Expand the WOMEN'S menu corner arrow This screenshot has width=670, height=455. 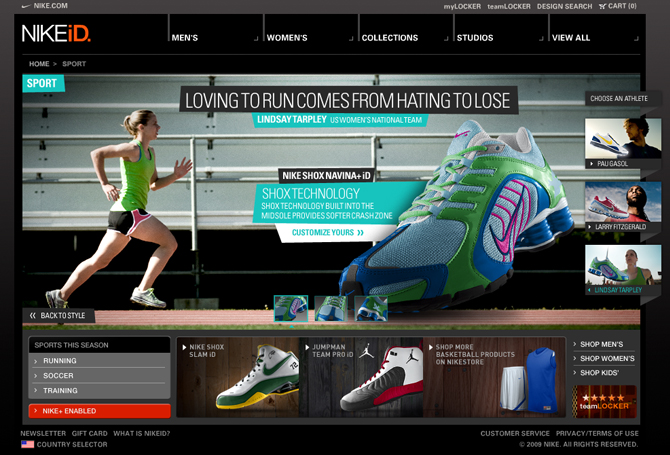tap(351, 39)
